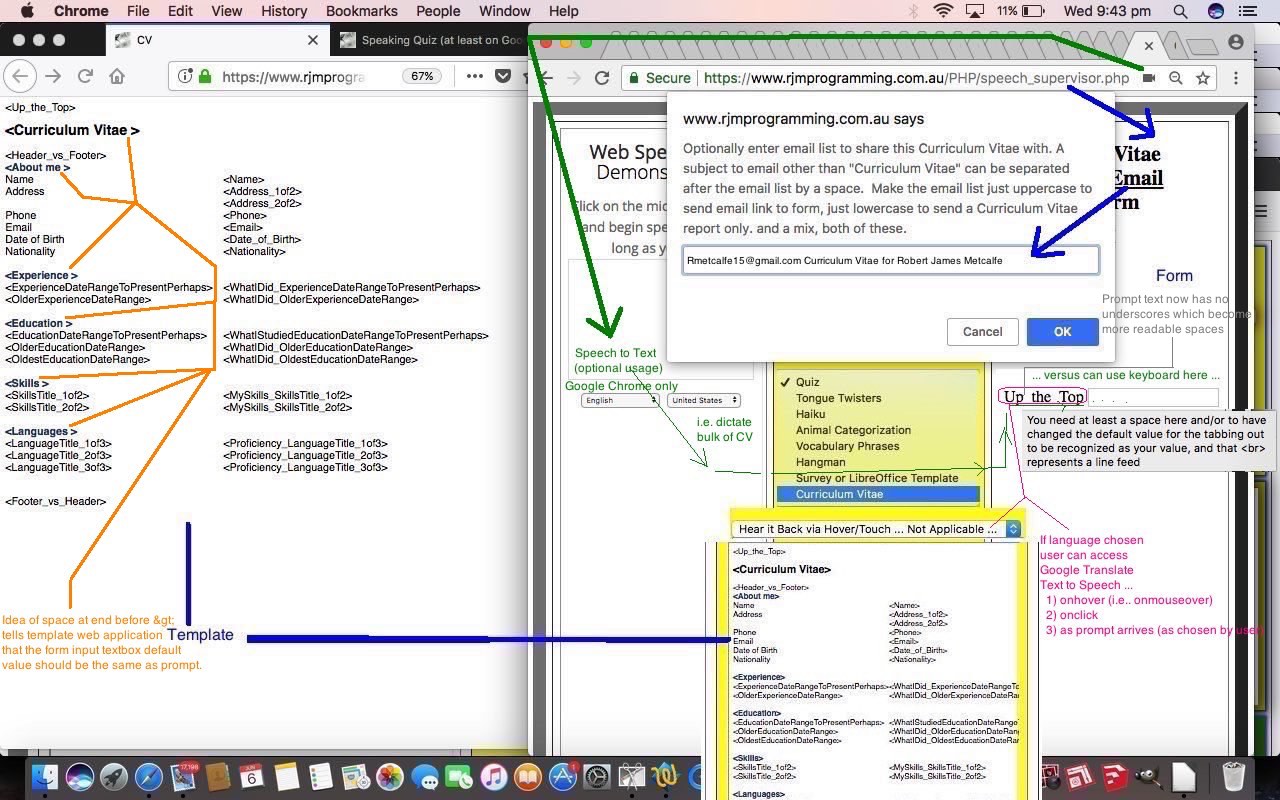Click the zoom-out magnifier icon in Chrome's address bar
The height and width of the screenshot is (800, 1280).
click(1175, 78)
